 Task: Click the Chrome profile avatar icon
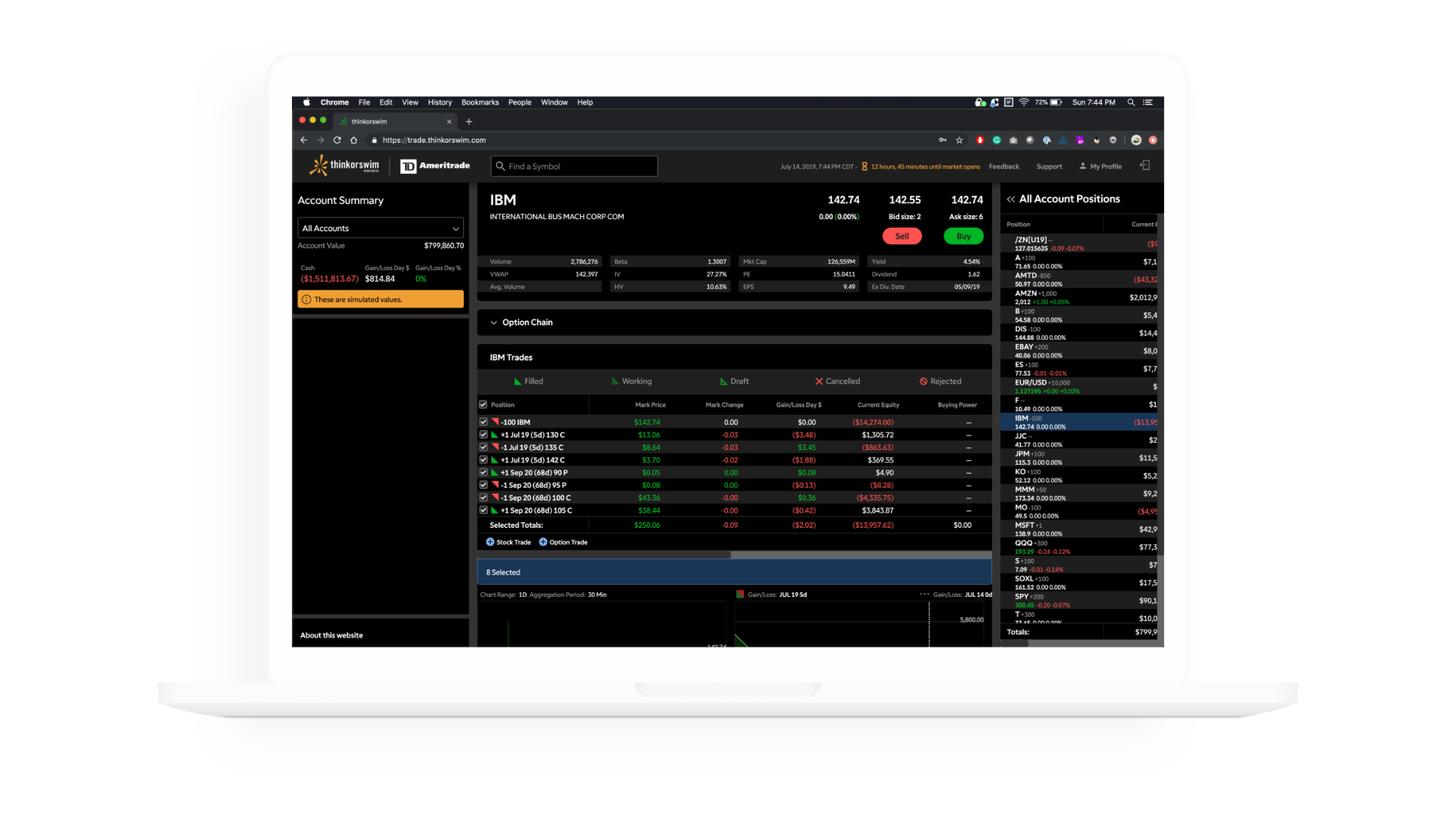pyautogui.click(x=1136, y=140)
